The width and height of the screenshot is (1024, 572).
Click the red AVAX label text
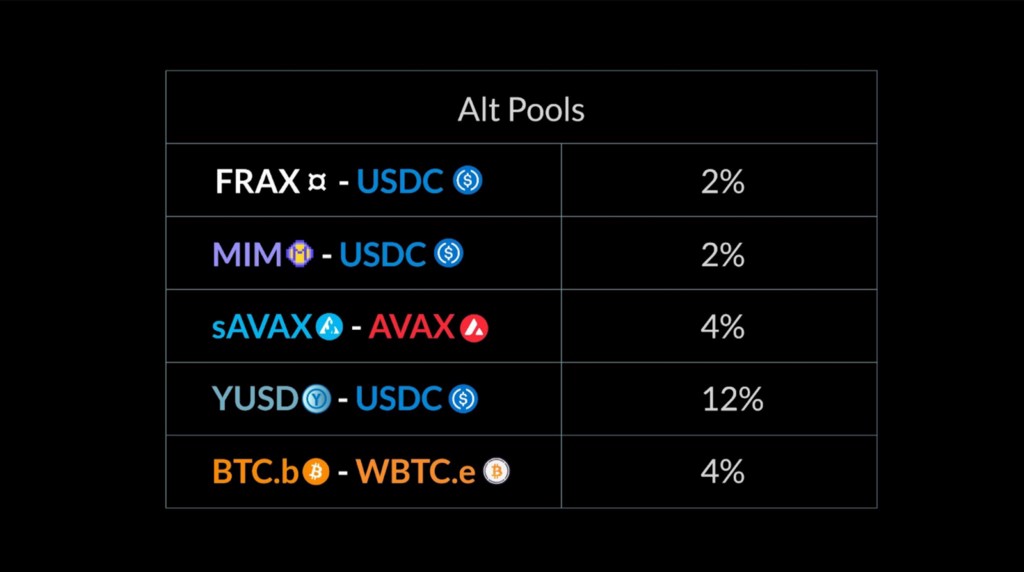[412, 326]
